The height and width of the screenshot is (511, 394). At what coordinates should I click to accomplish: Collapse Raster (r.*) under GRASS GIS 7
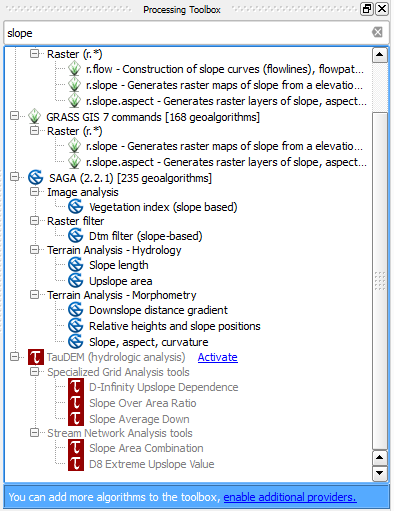pyautogui.click(x=35, y=130)
